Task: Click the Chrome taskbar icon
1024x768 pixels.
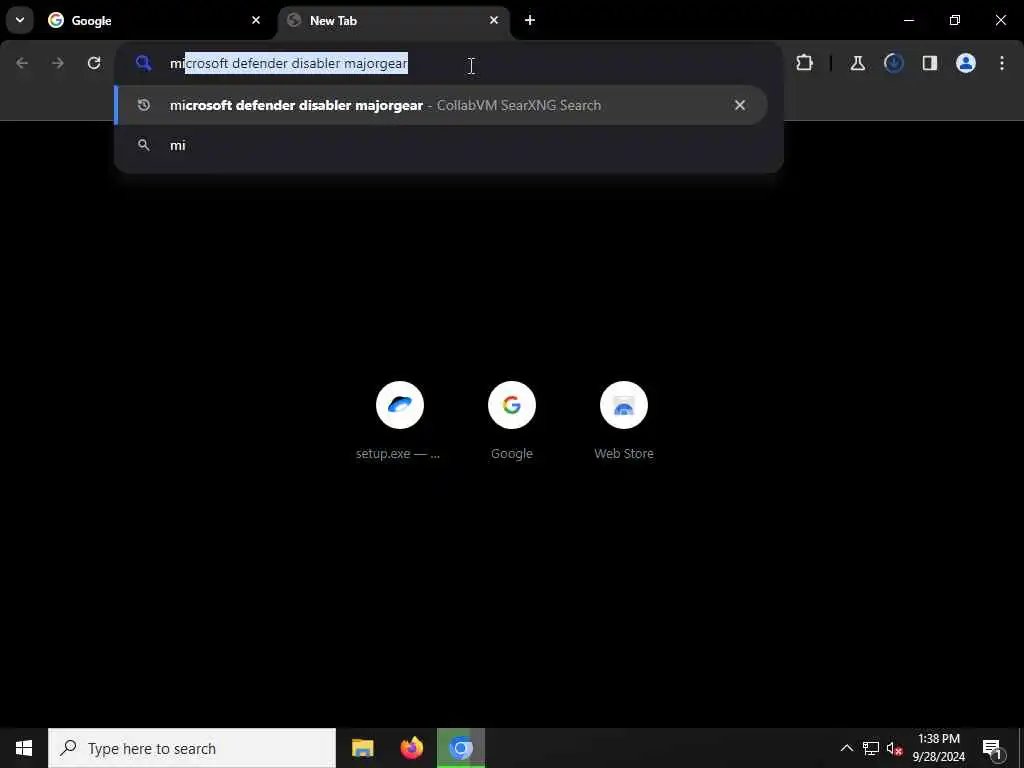Action: click(461, 748)
